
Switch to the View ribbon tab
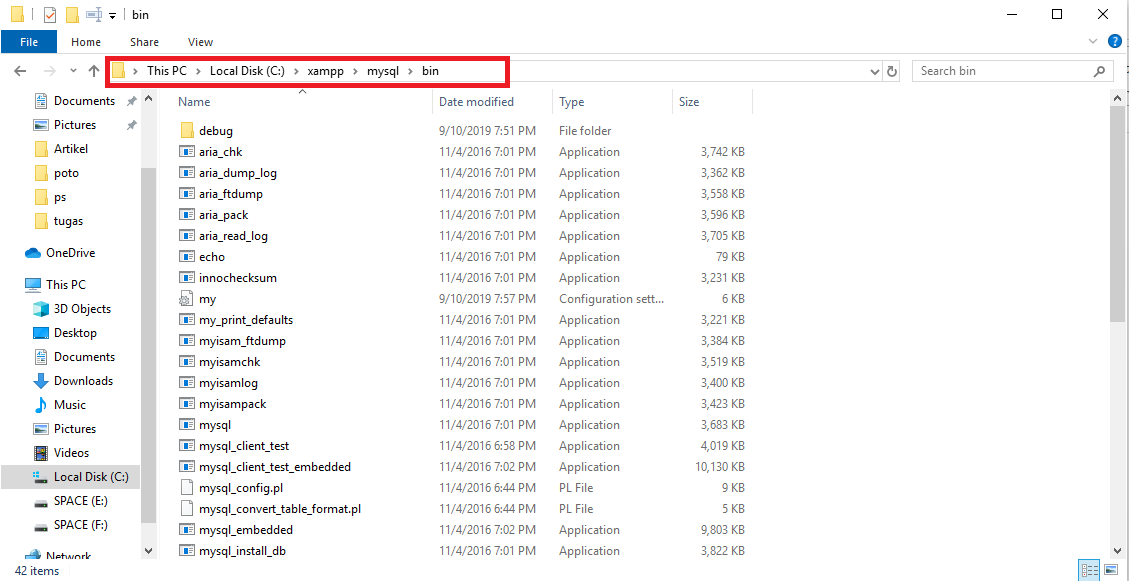200,42
